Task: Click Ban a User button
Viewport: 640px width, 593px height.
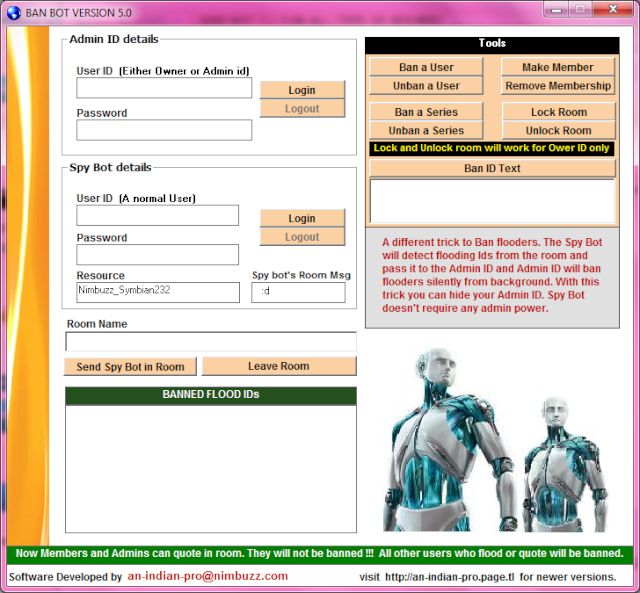Action: coord(426,67)
